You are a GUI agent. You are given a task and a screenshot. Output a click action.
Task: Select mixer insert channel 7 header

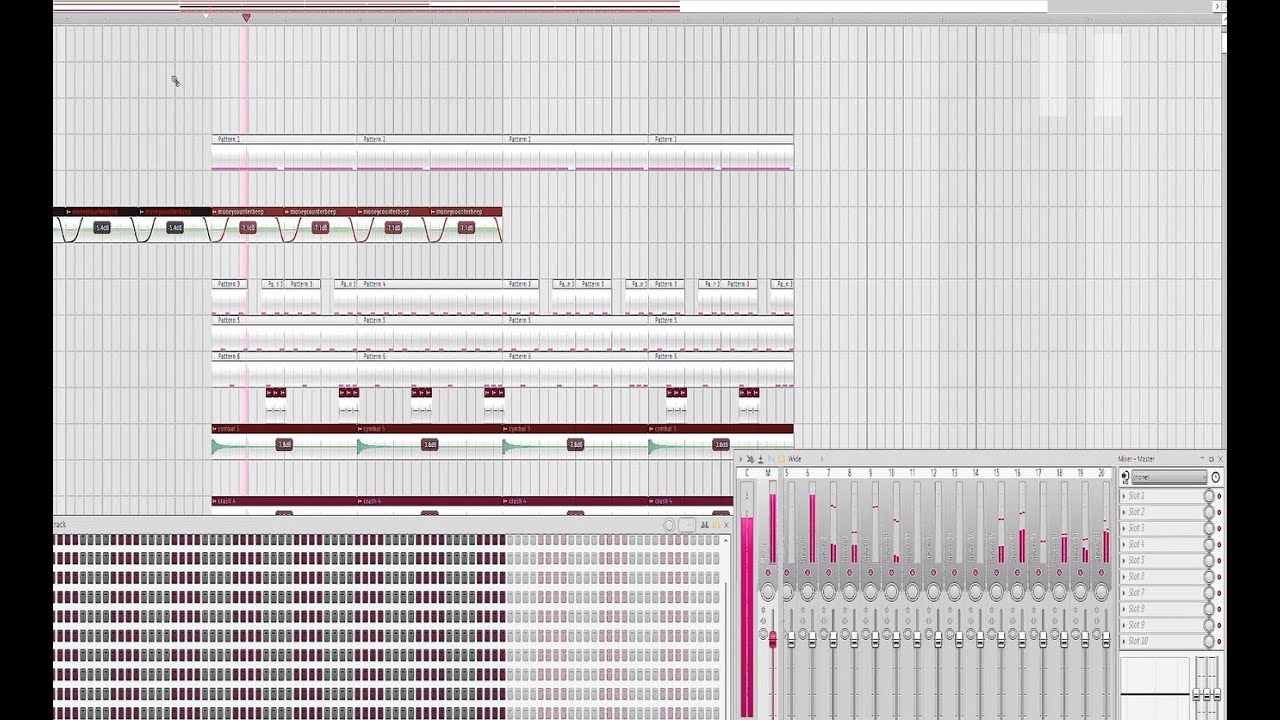point(828,473)
